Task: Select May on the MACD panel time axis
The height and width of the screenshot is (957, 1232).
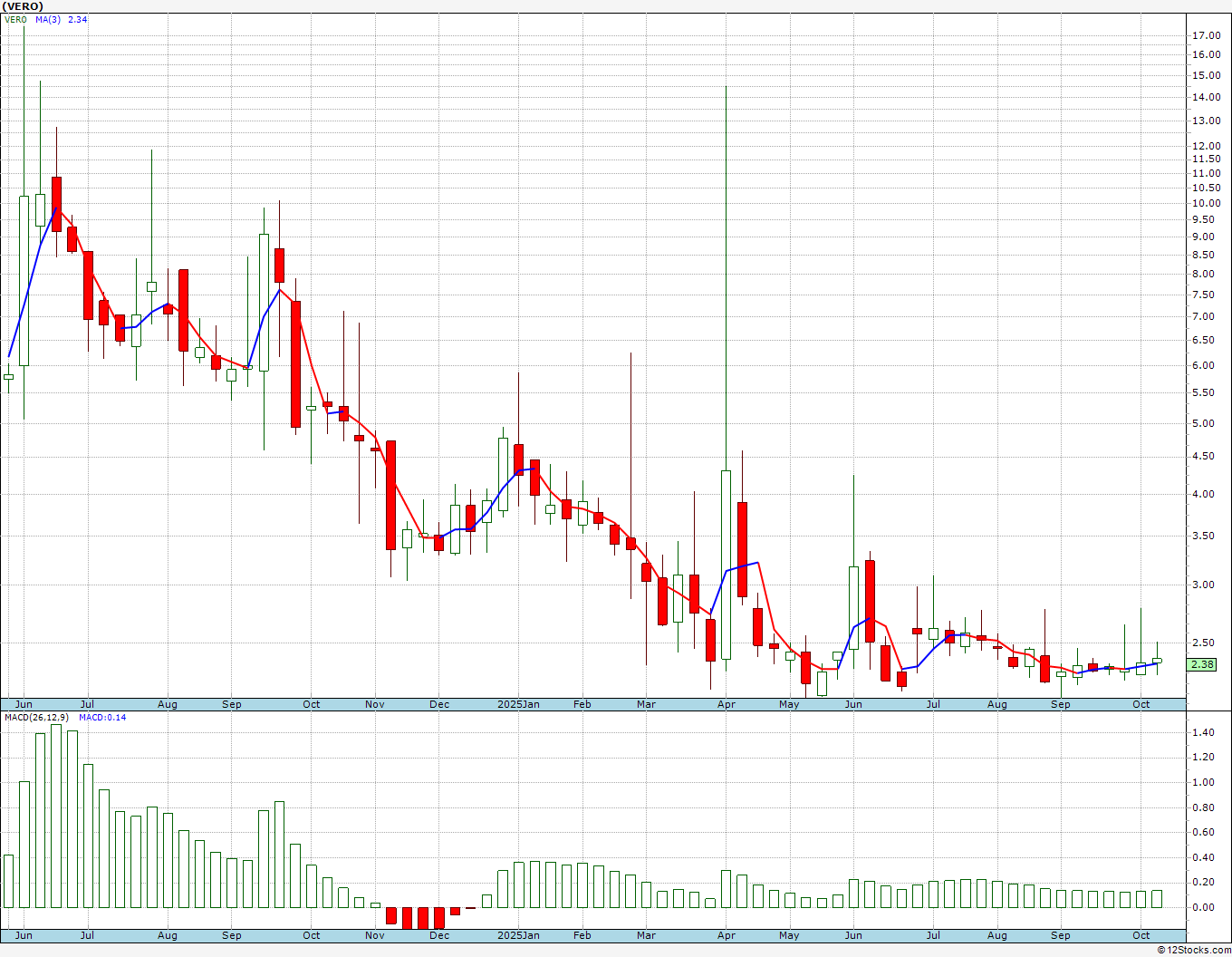Action: 789,935
